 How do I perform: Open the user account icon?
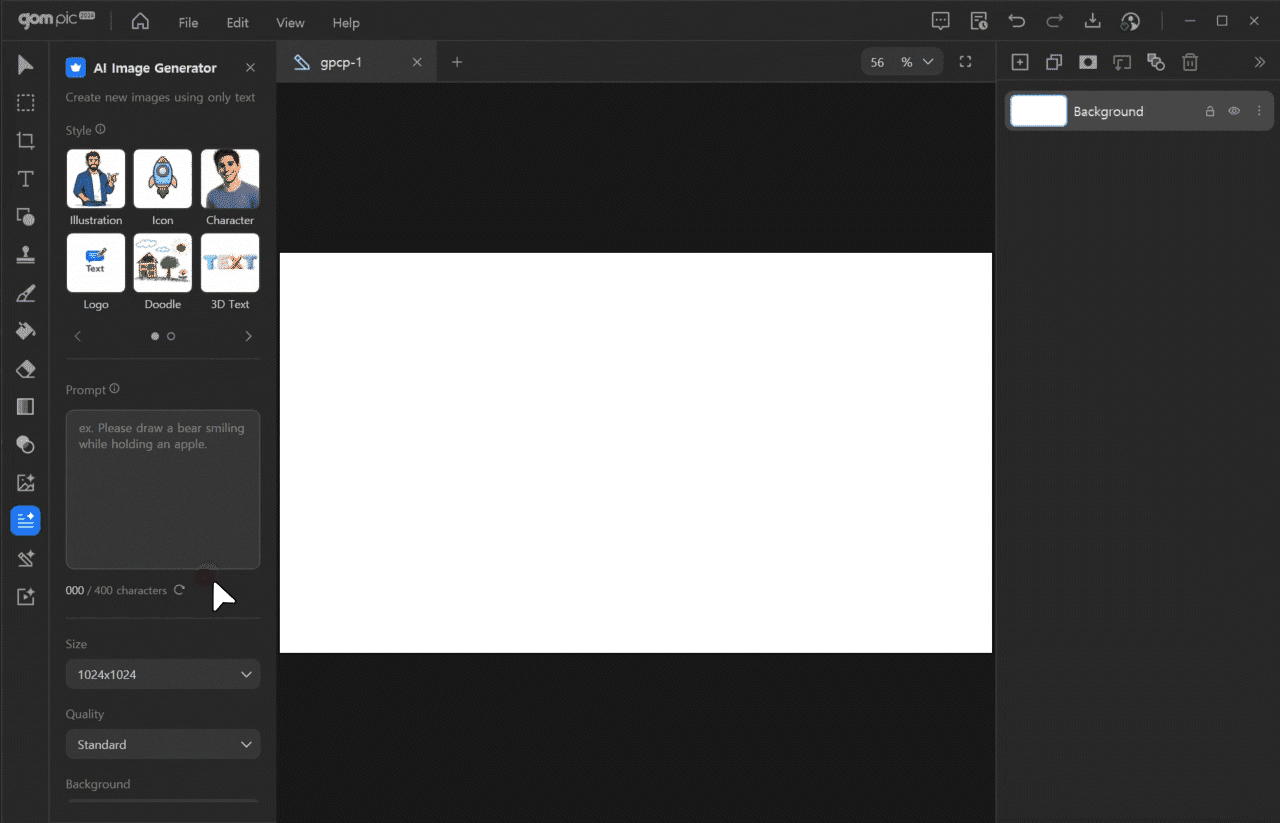1131,21
